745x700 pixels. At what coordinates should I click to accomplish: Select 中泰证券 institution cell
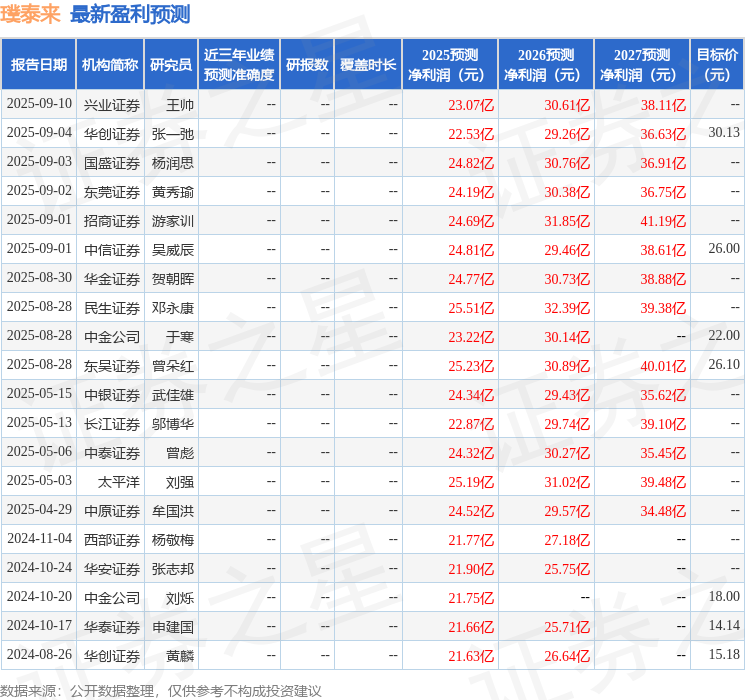(112, 453)
